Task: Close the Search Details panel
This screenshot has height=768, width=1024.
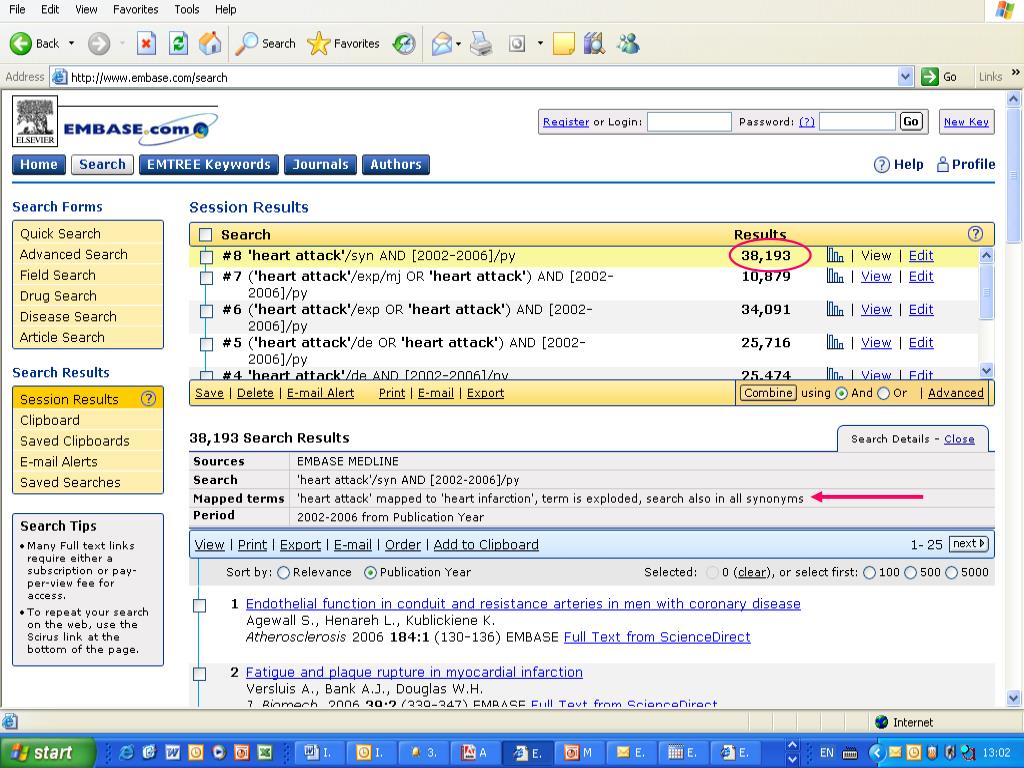Action: point(959,439)
